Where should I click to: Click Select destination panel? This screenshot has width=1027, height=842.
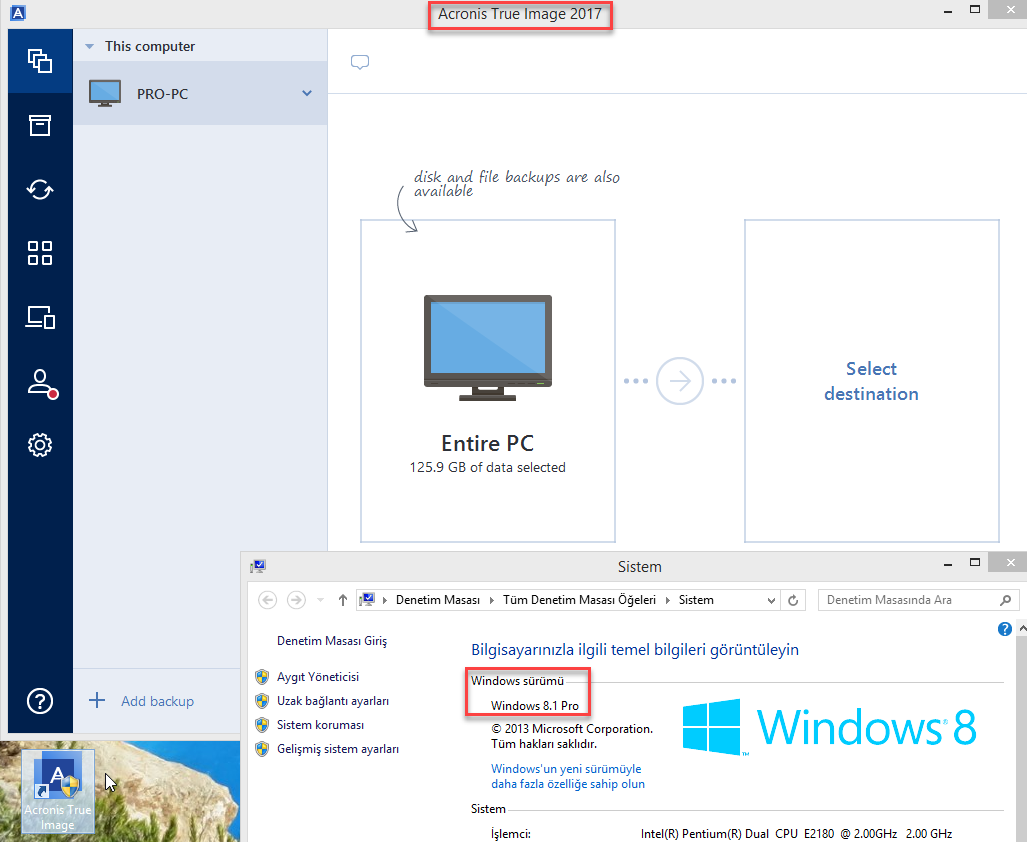tap(872, 381)
